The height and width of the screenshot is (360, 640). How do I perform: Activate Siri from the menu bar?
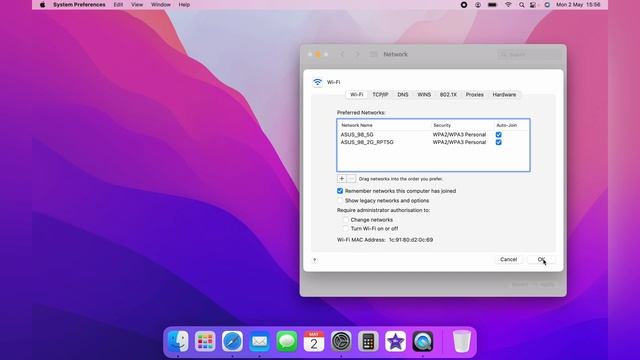click(x=547, y=5)
